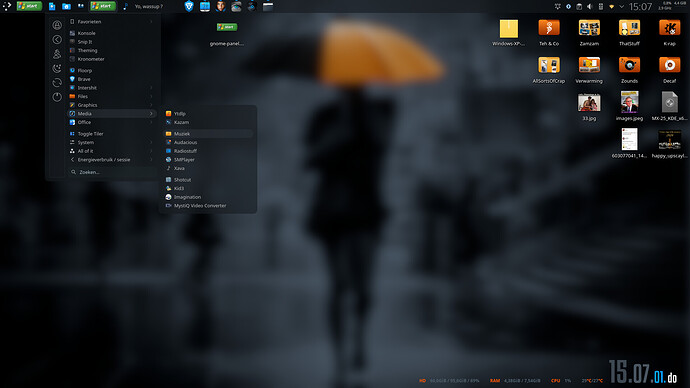Click start button next to dotted corner icon
The width and height of the screenshot is (690, 388).
pyautogui.click(x=29, y=6)
